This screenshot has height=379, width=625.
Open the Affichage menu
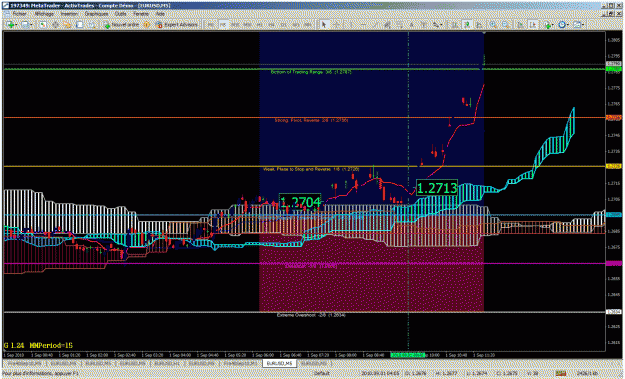[44, 14]
